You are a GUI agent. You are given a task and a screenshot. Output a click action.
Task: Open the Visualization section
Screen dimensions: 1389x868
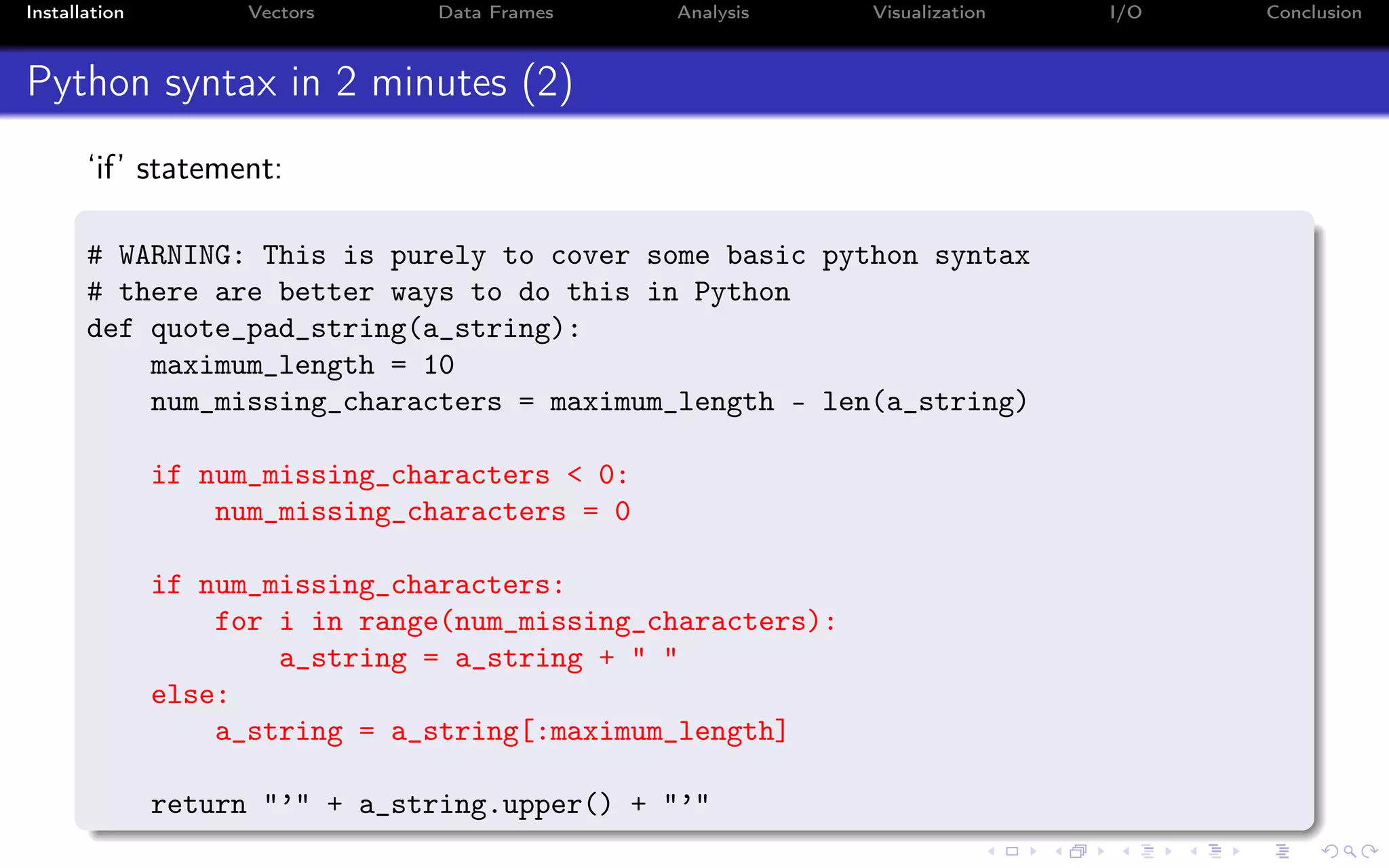click(929, 12)
